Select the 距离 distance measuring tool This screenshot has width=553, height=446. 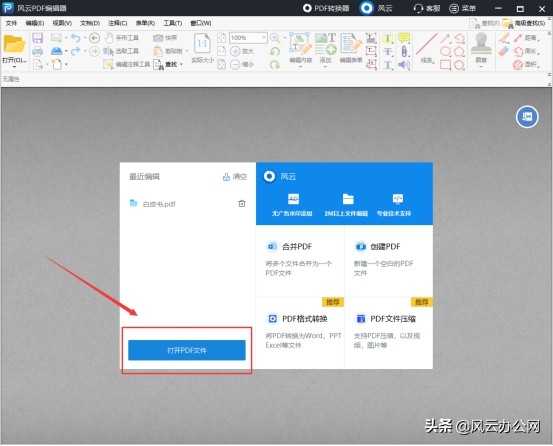coord(525,38)
